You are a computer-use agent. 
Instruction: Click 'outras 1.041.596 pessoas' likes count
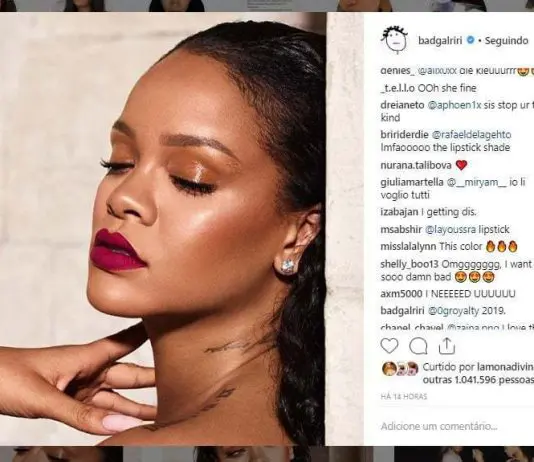click(x=478, y=380)
